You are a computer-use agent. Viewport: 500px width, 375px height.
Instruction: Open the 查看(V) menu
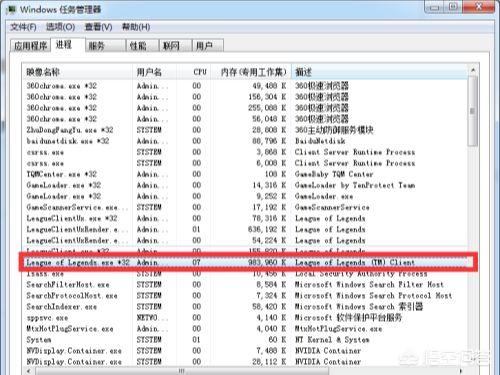click(98, 27)
